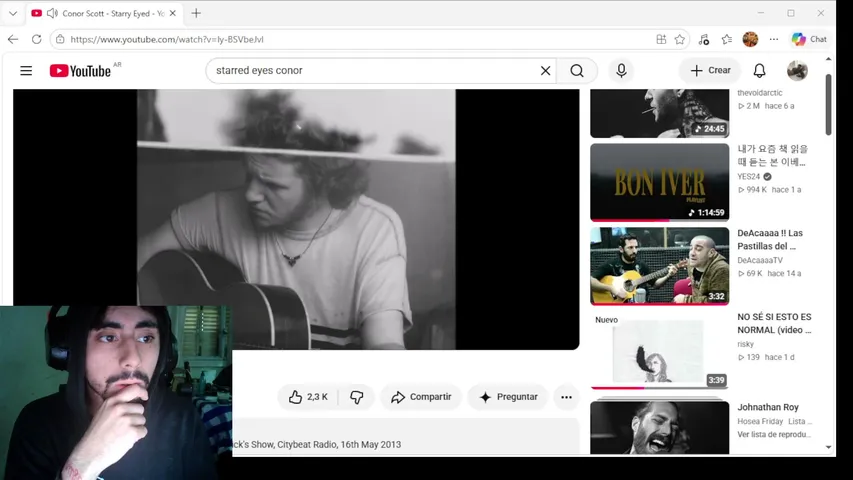Mute the tab via speaker icon
This screenshot has width=853, height=480.
(x=52, y=13)
